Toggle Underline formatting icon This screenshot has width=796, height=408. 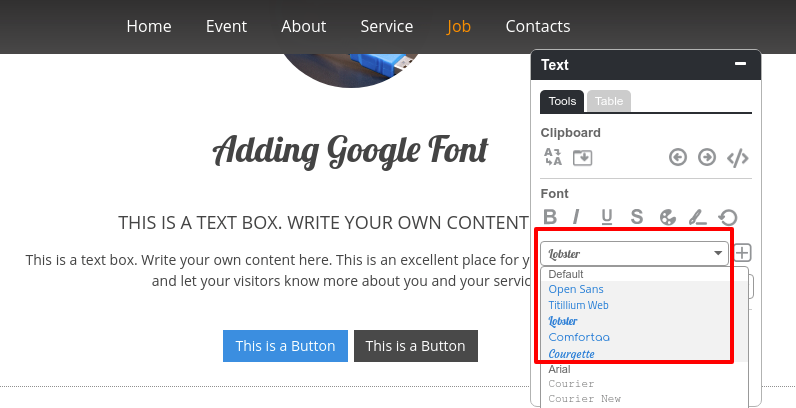tap(607, 217)
